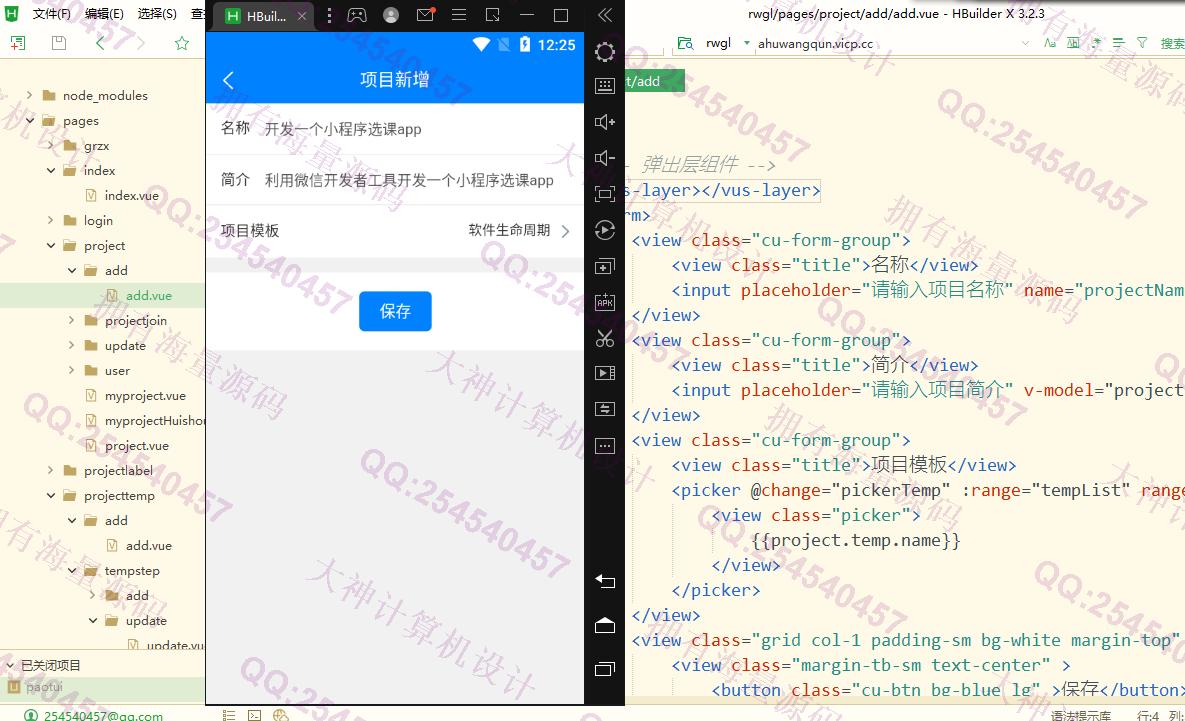Viewport: 1185px width, 721px height.
Task: Click HBuilder save toolbar icon
Action: click(58, 43)
